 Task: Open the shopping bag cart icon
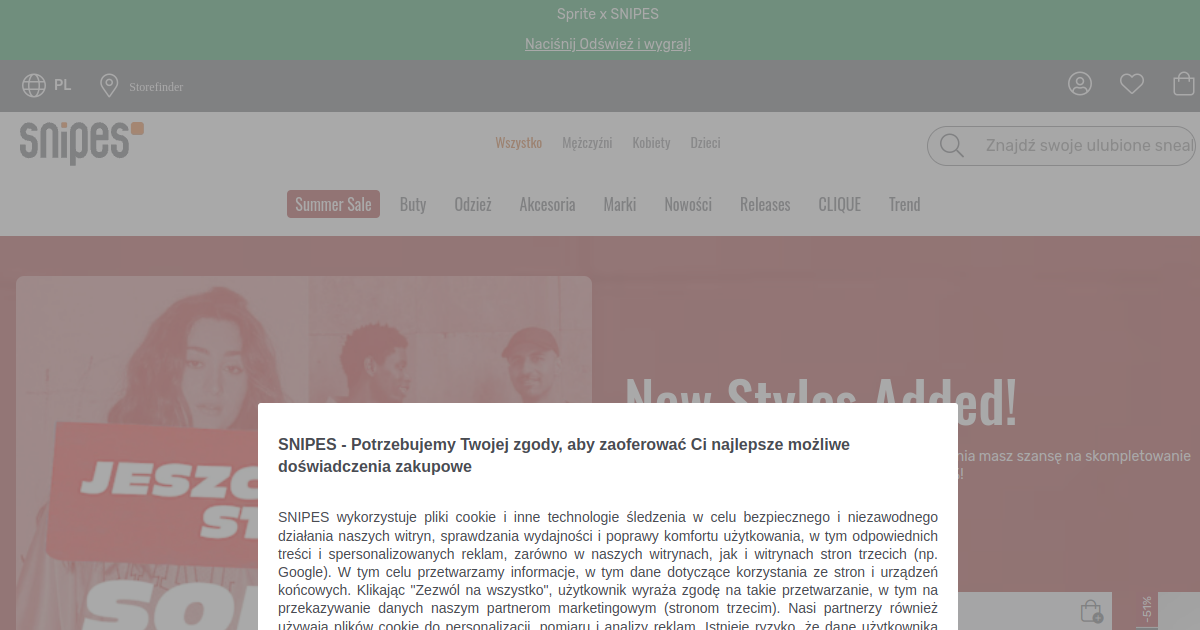tap(1184, 84)
